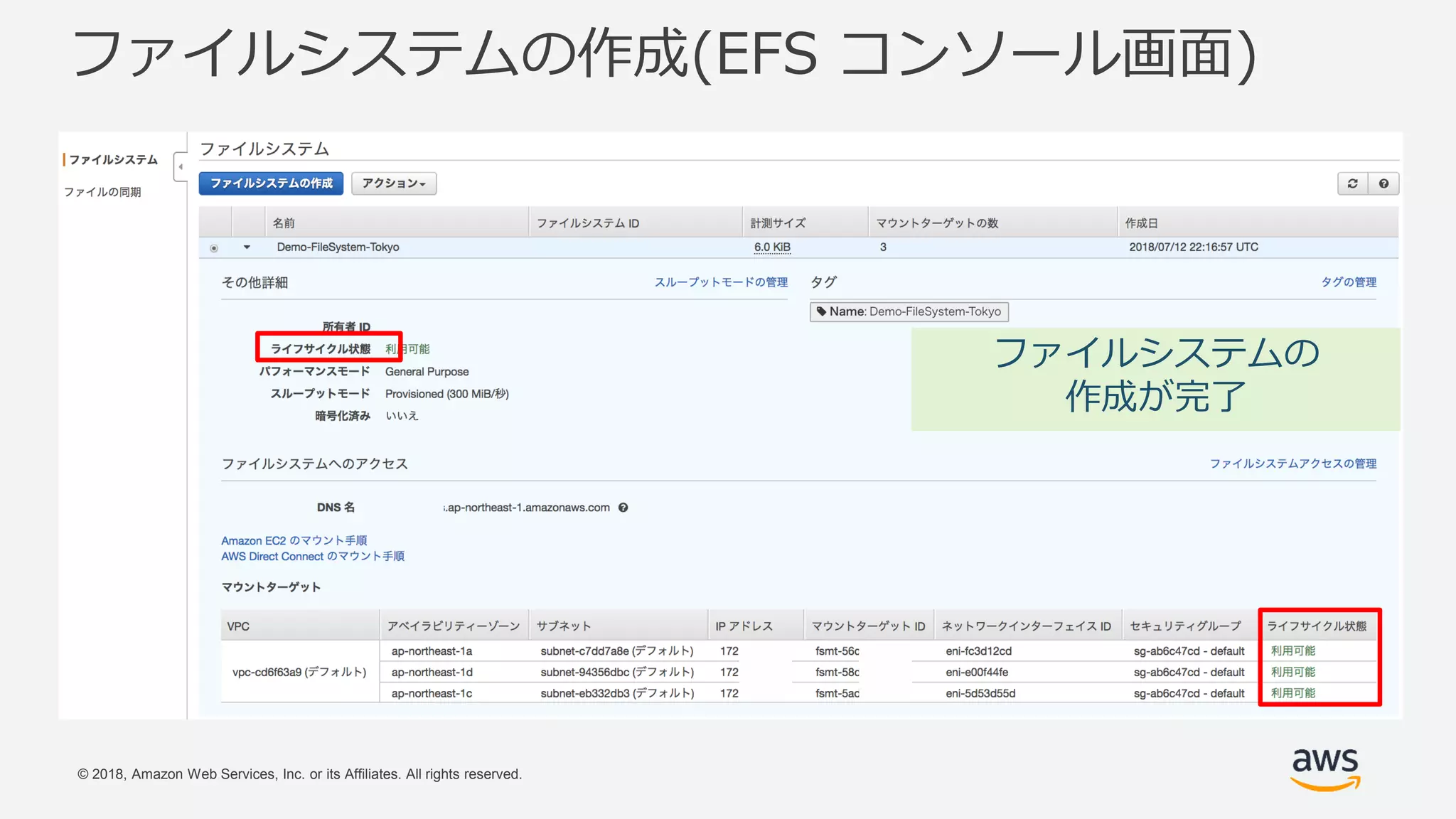This screenshot has width=1456, height=819.
Task: Click Provisioned (300 MiB/秒) throughput value
Action: [447, 394]
